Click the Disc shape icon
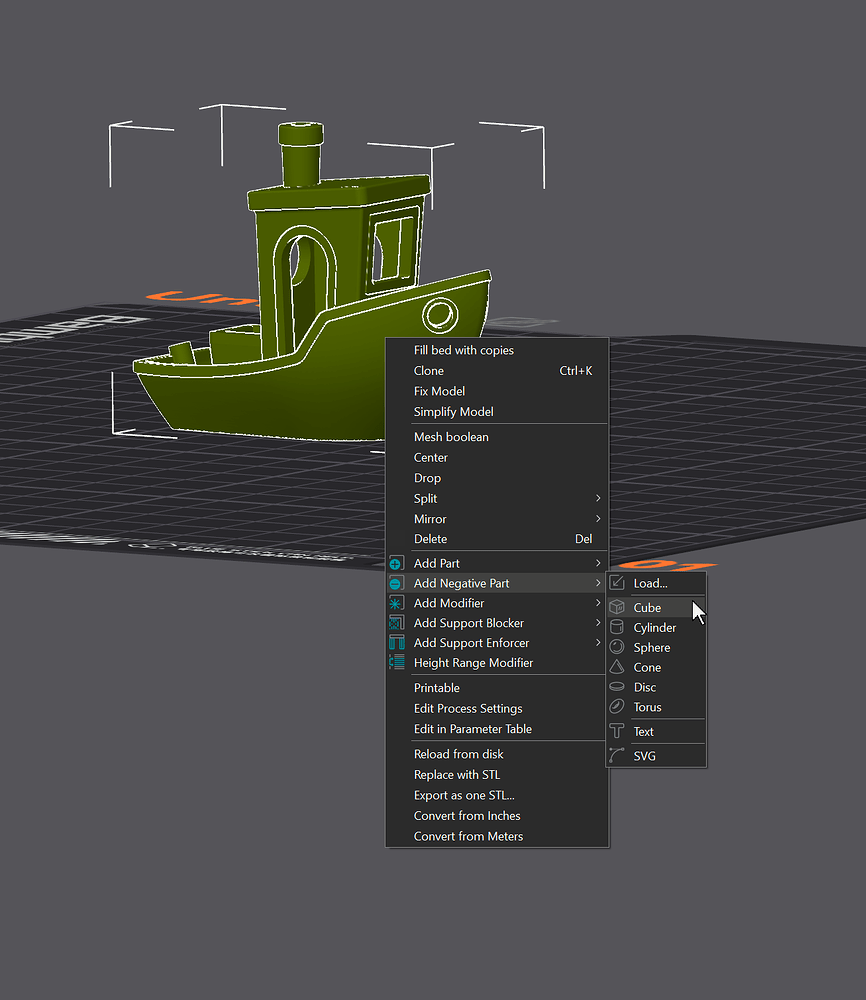This screenshot has height=1000, width=866. [617, 686]
